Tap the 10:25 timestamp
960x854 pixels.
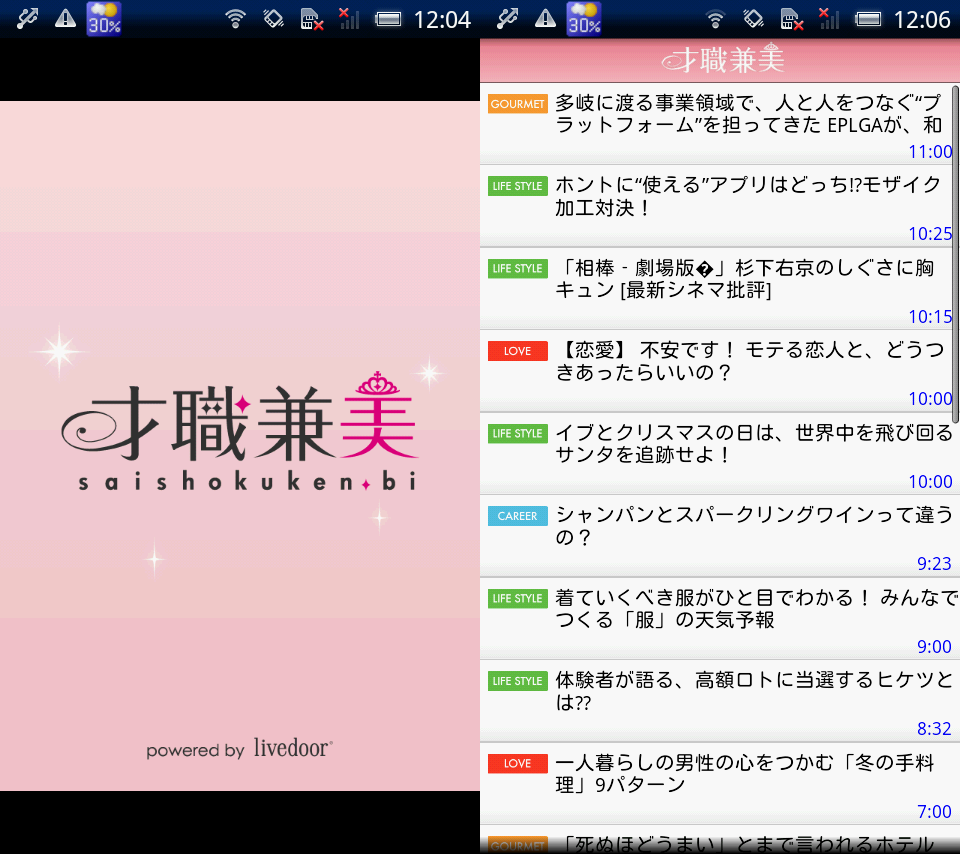point(930,233)
